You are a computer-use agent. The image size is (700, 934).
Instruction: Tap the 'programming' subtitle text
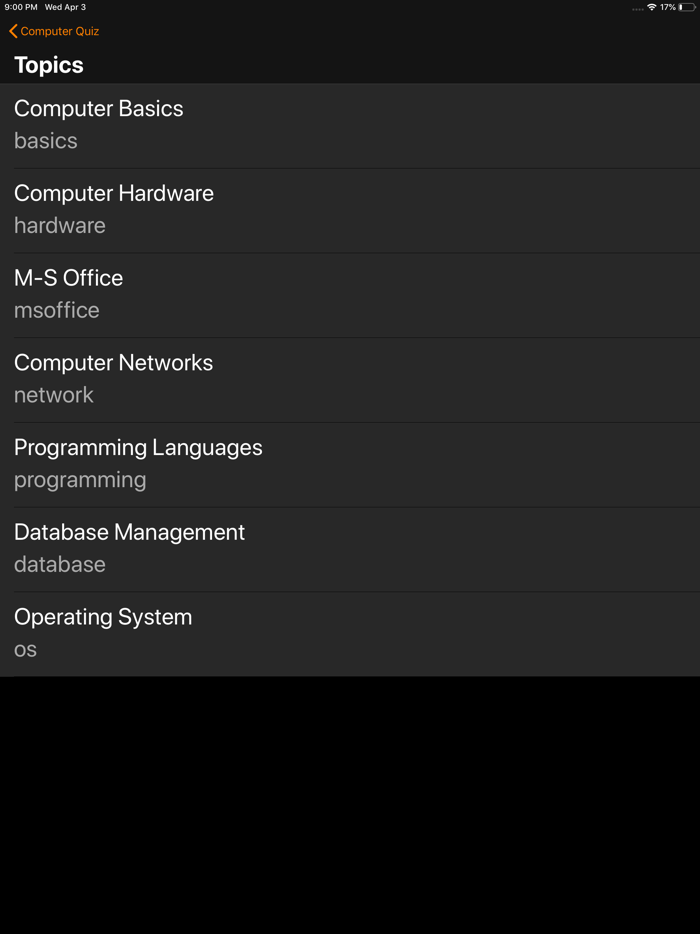click(80, 480)
